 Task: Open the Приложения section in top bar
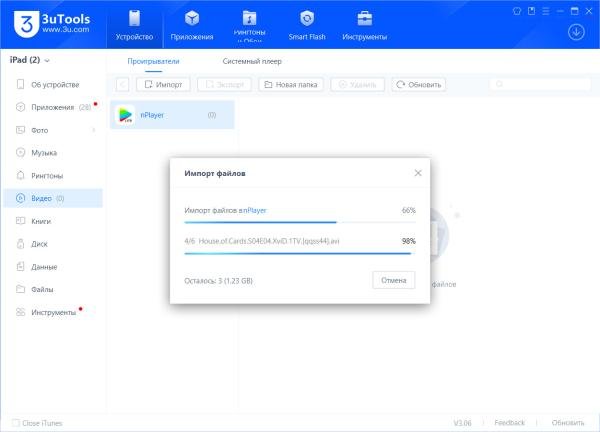click(192, 25)
